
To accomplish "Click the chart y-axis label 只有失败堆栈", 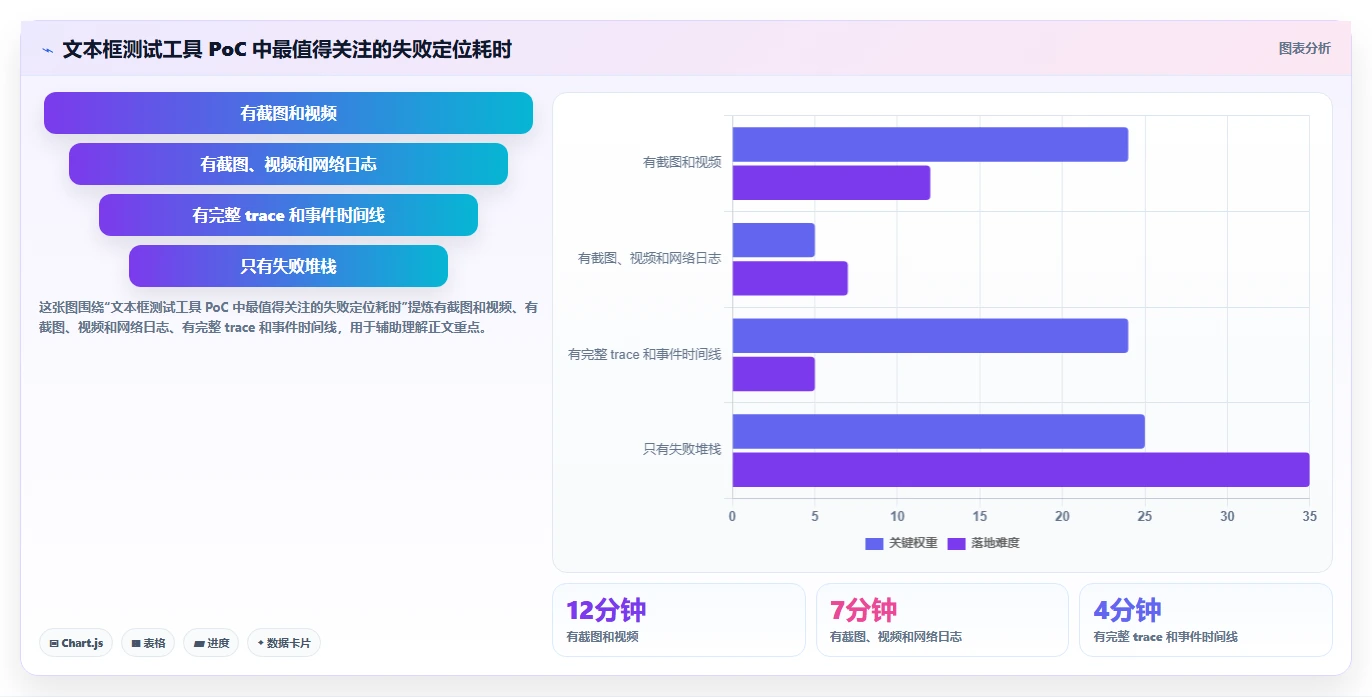I will [x=682, y=450].
